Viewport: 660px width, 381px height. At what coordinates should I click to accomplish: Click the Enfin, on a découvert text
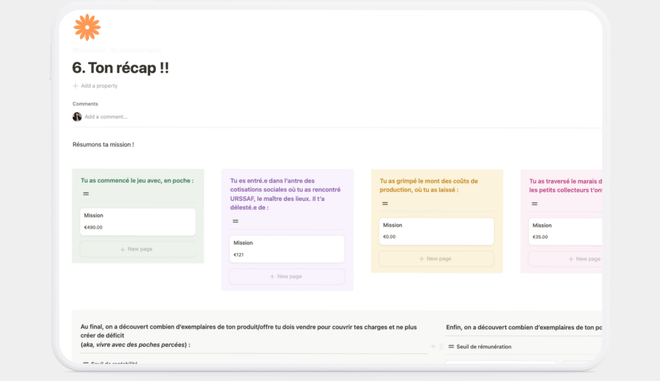(524, 327)
